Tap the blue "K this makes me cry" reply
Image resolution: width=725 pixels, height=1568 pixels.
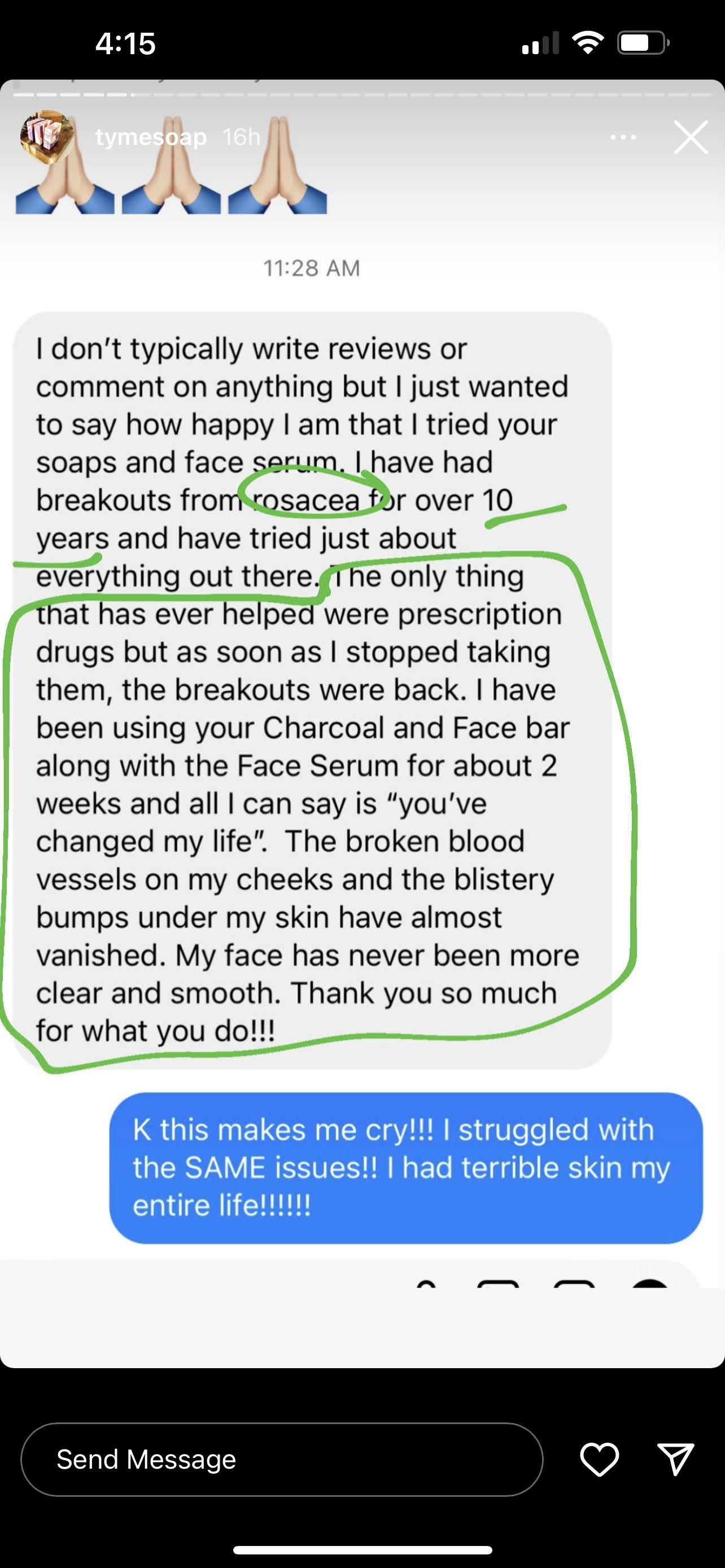(x=405, y=1167)
